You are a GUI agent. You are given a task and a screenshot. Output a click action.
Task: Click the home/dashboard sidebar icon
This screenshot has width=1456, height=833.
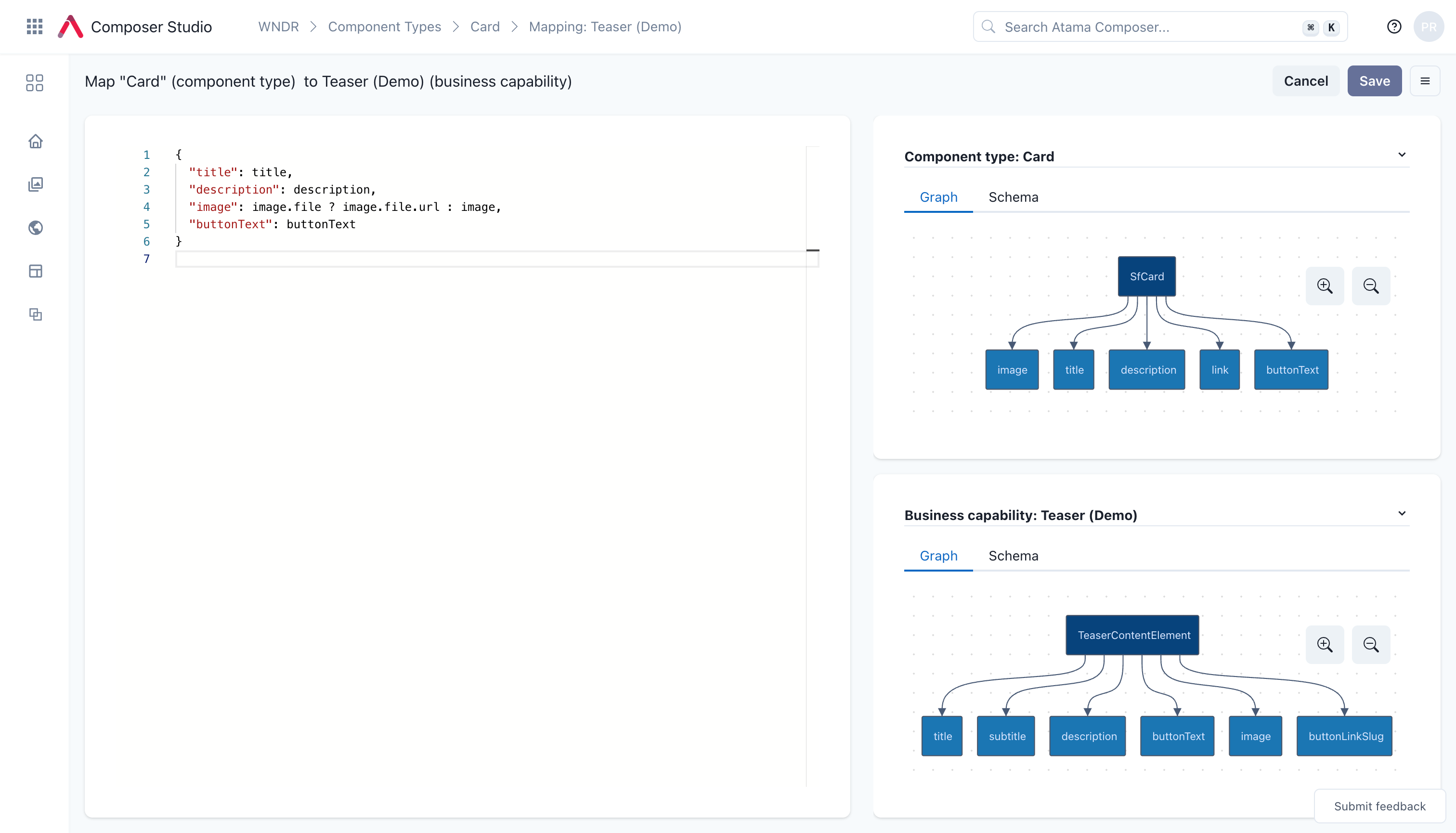pyautogui.click(x=35, y=141)
